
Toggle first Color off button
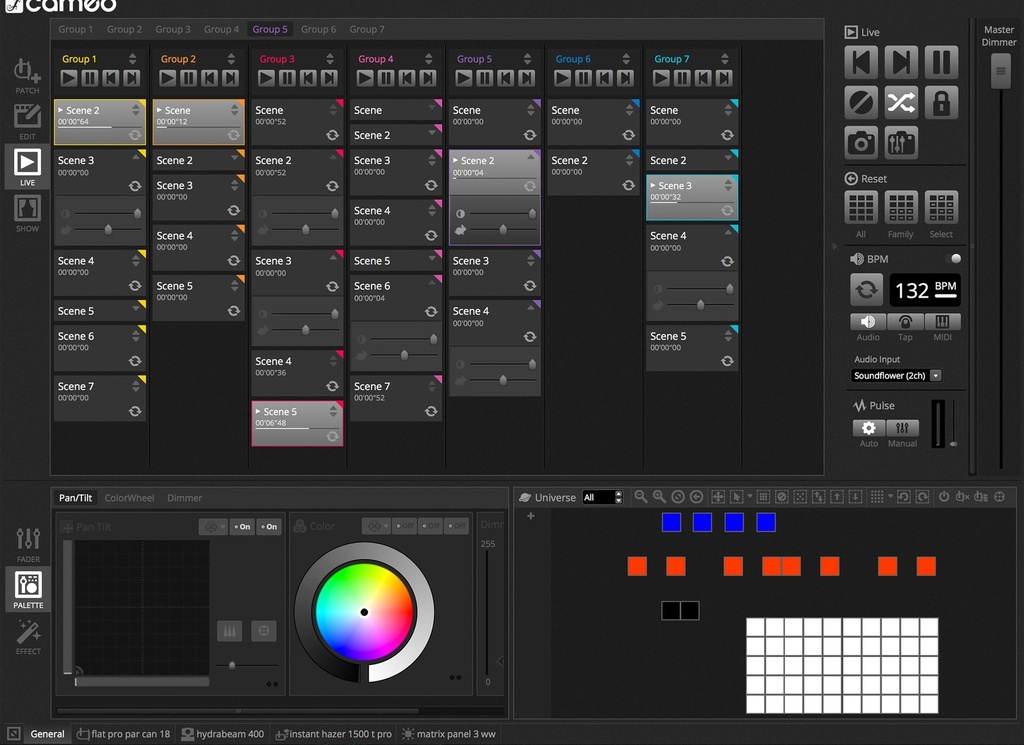(x=405, y=526)
